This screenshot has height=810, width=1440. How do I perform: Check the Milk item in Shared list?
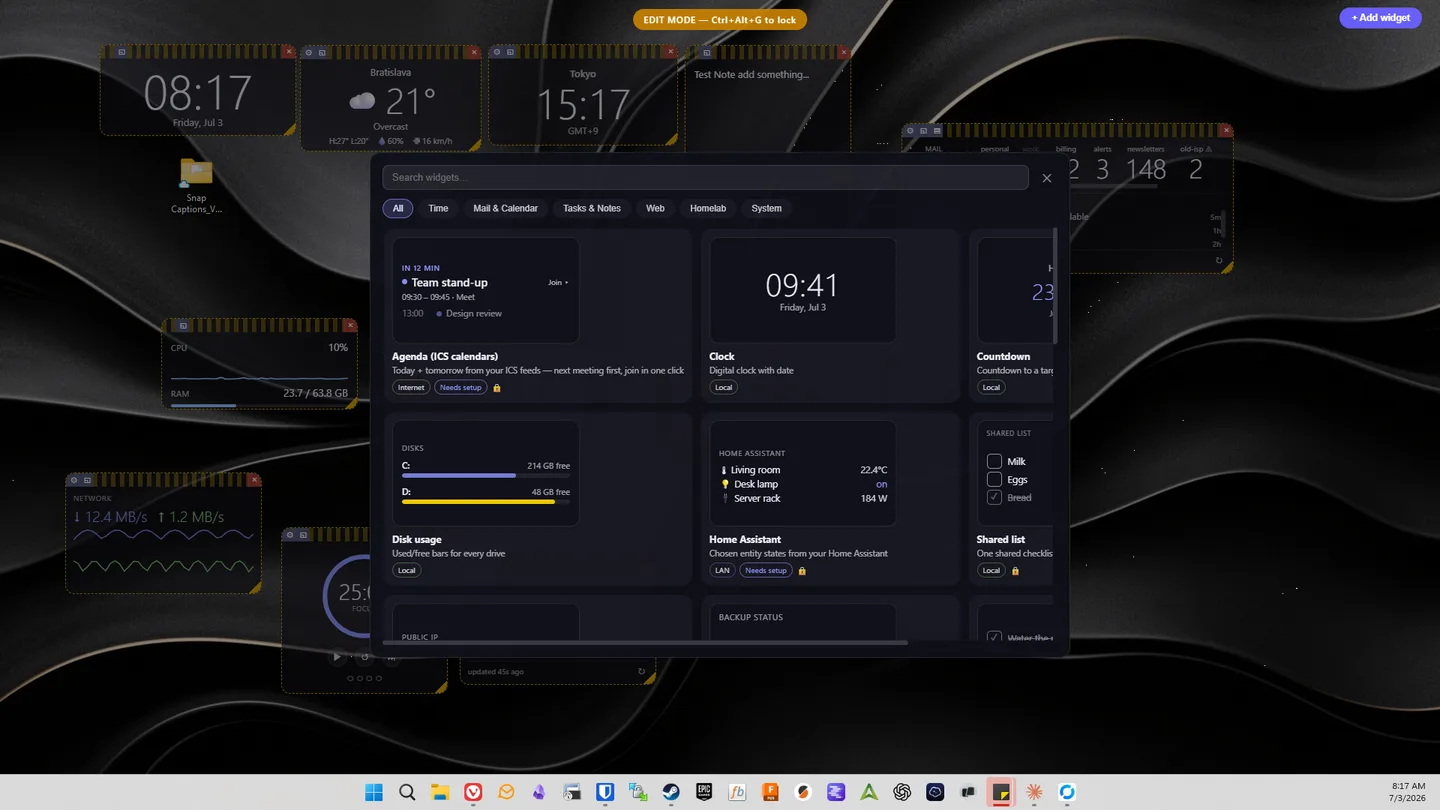tap(994, 461)
